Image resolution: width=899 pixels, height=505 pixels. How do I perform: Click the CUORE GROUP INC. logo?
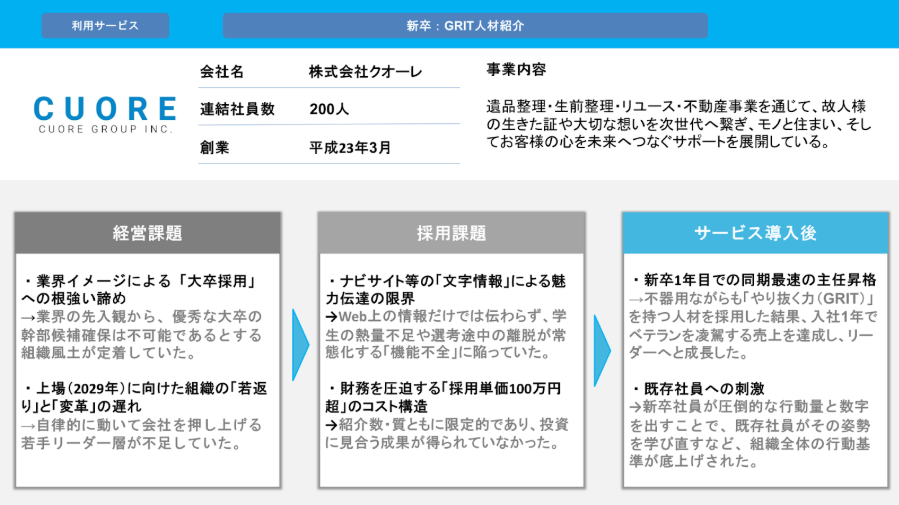104,114
